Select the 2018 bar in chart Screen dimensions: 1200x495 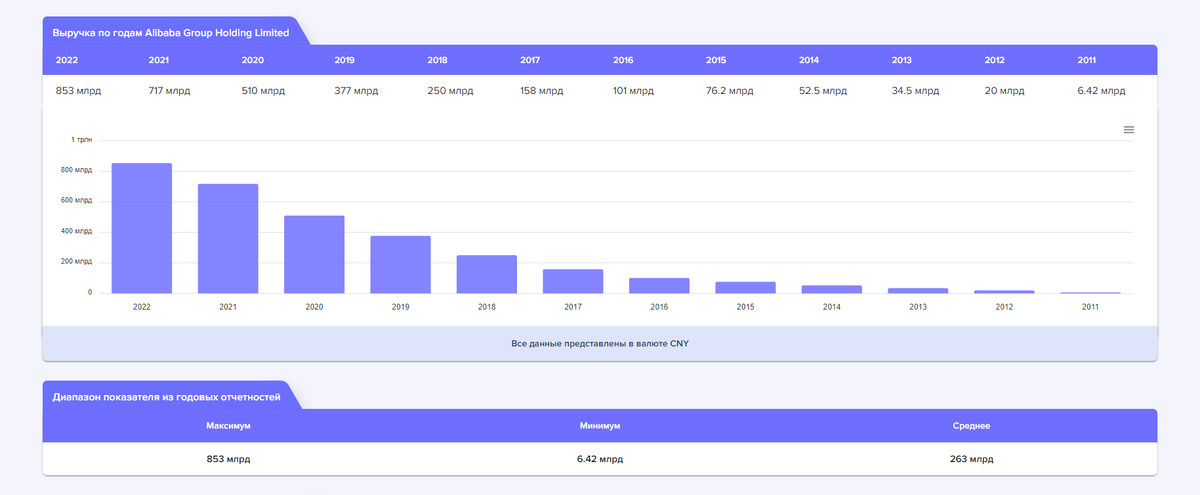pos(487,274)
